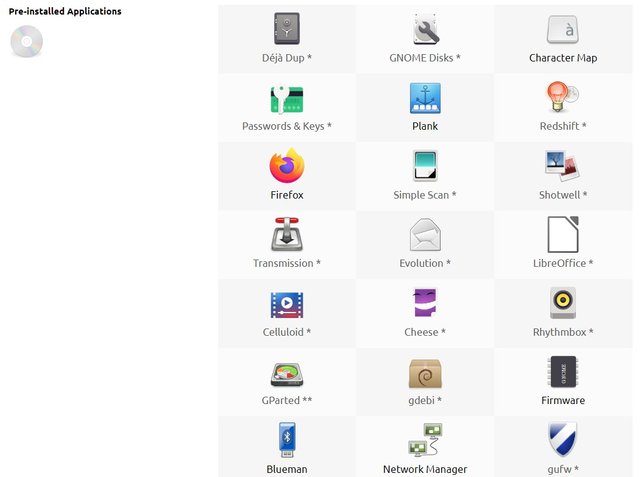Image resolution: width=640 pixels, height=477 pixels.
Task: Click the Redshift light bulb icon
Action: tap(563, 97)
